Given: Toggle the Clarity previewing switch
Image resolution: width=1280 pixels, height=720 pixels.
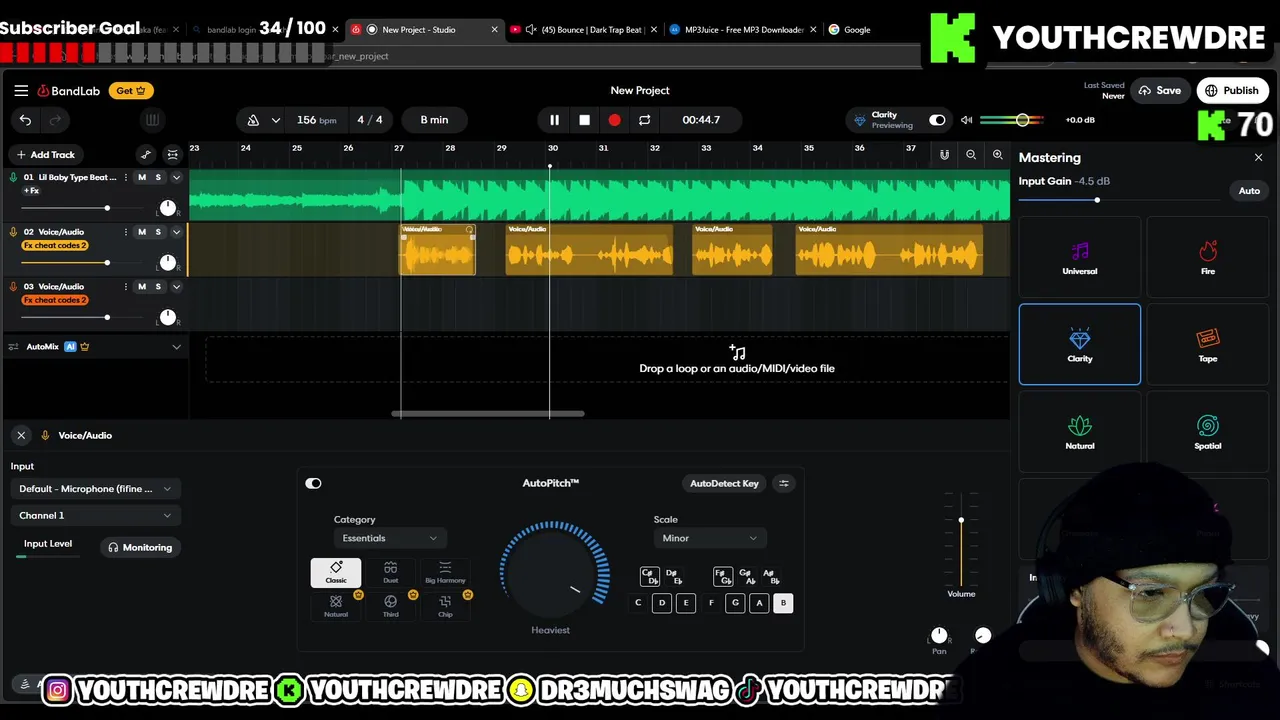Looking at the screenshot, I should (x=937, y=120).
